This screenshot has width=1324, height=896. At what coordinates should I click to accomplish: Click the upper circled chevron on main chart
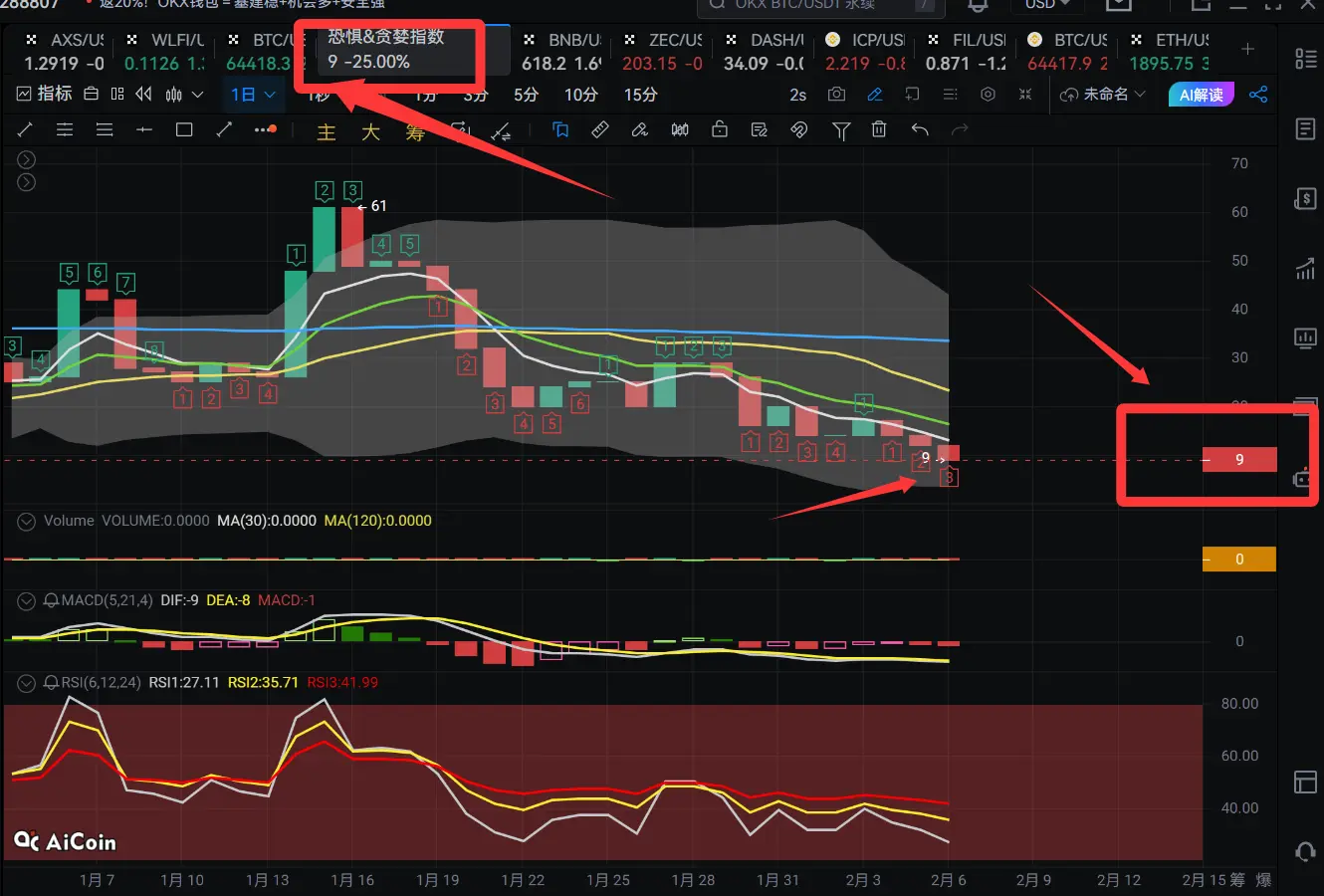pyautogui.click(x=27, y=160)
